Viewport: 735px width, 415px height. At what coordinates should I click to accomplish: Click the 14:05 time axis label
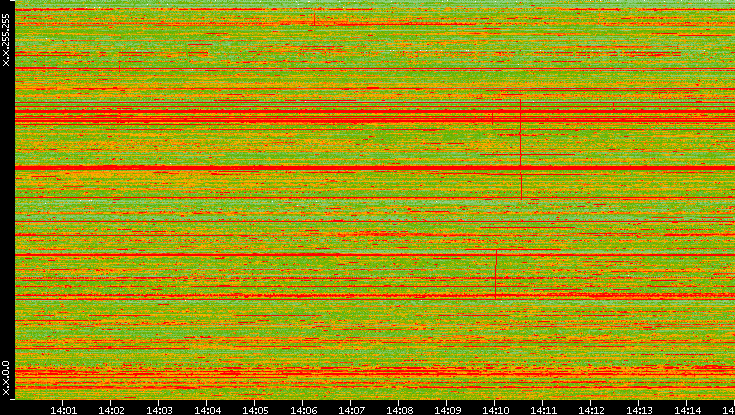click(255, 410)
